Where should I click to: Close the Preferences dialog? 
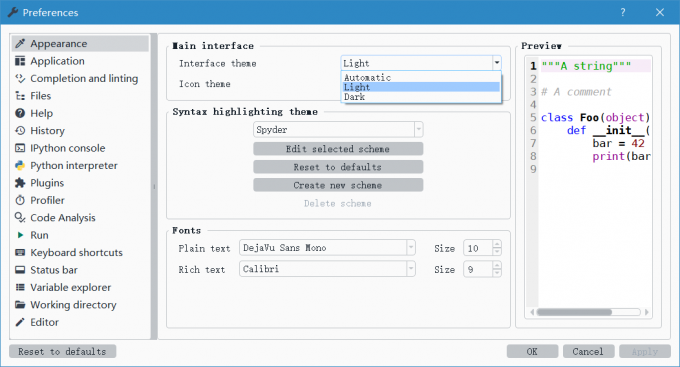tap(660, 12)
